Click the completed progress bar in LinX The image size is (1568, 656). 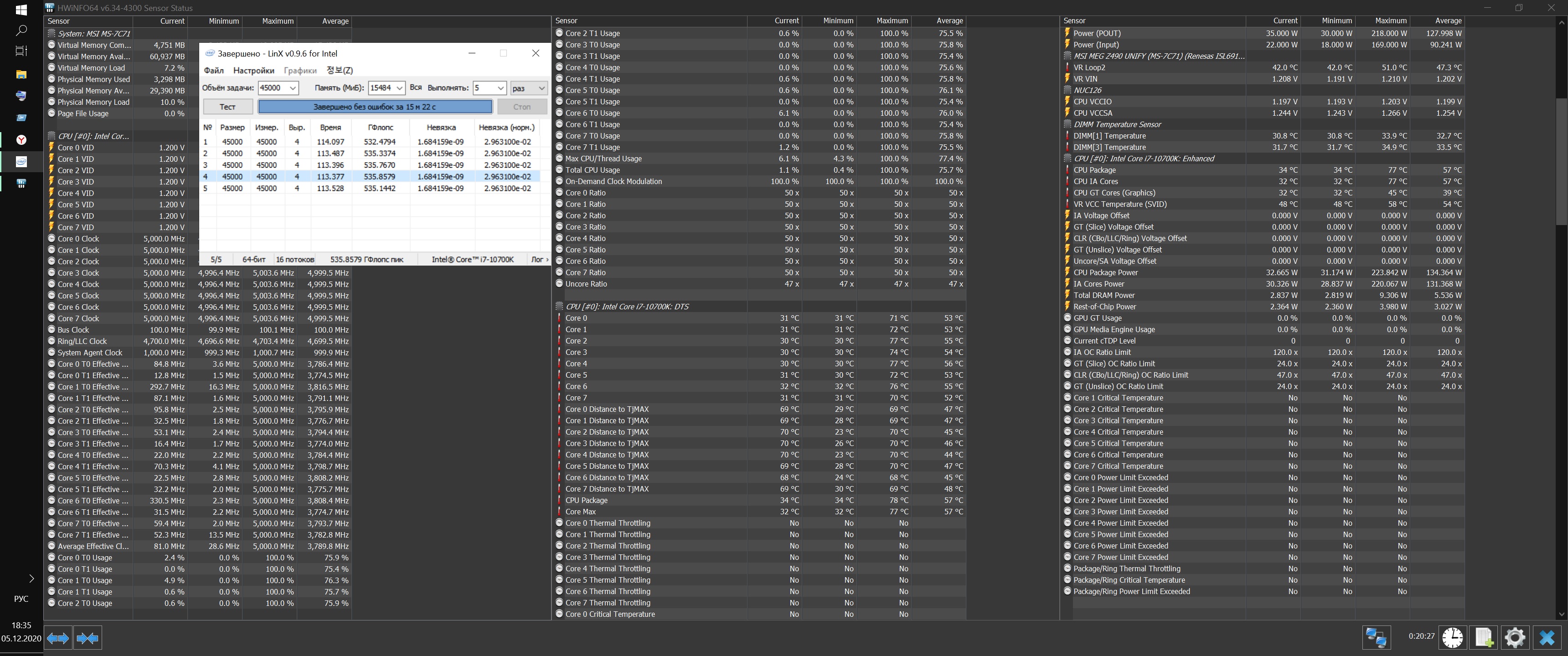coord(375,107)
